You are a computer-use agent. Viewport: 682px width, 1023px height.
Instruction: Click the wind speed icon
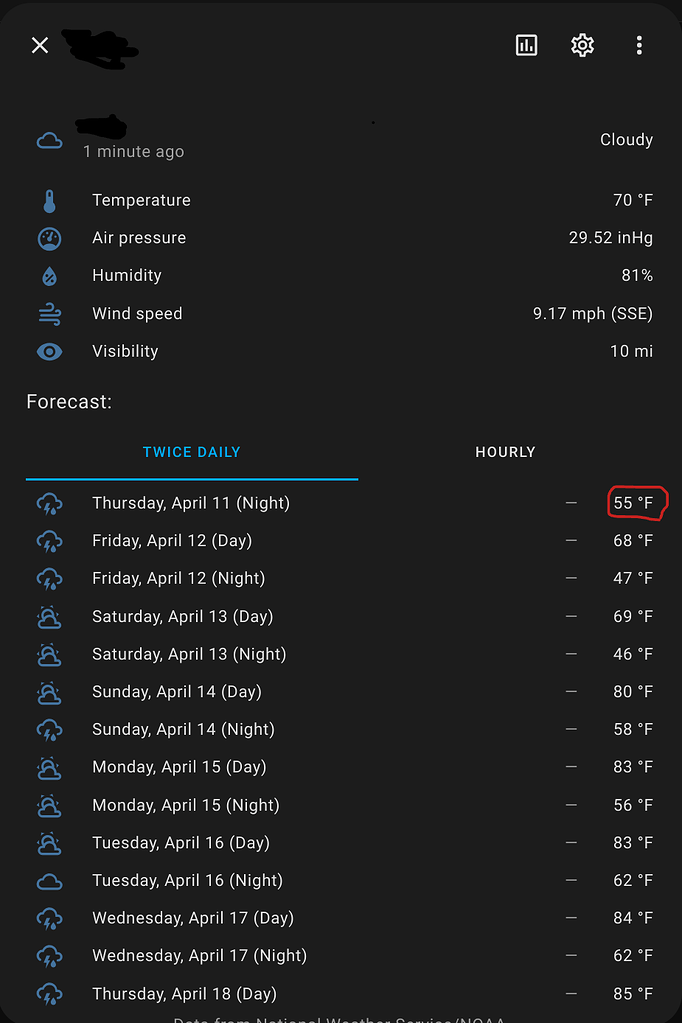point(50,313)
